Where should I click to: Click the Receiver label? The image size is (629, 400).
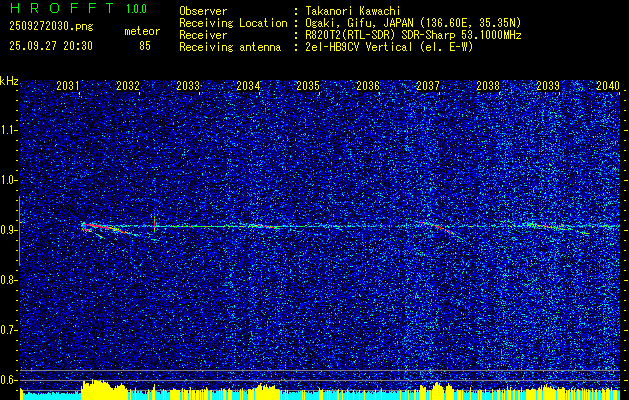point(203,35)
